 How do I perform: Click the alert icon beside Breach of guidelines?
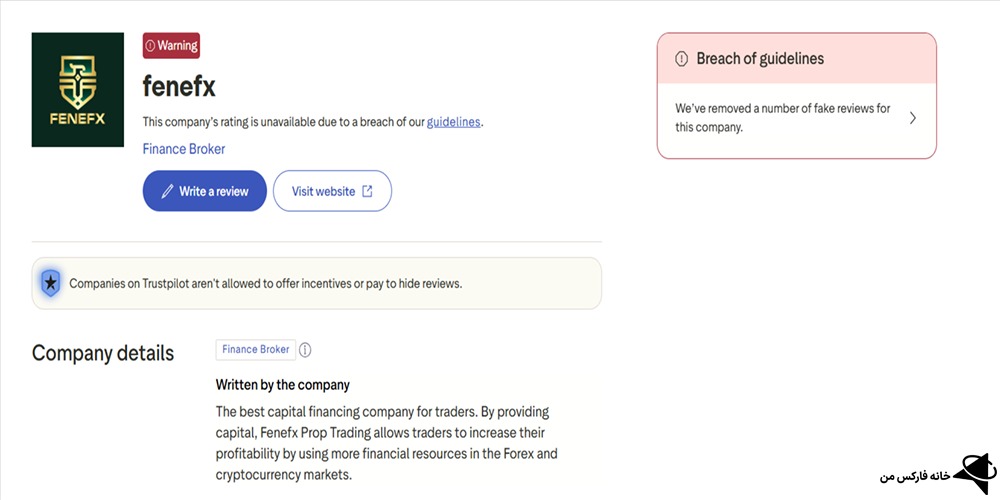coord(682,59)
